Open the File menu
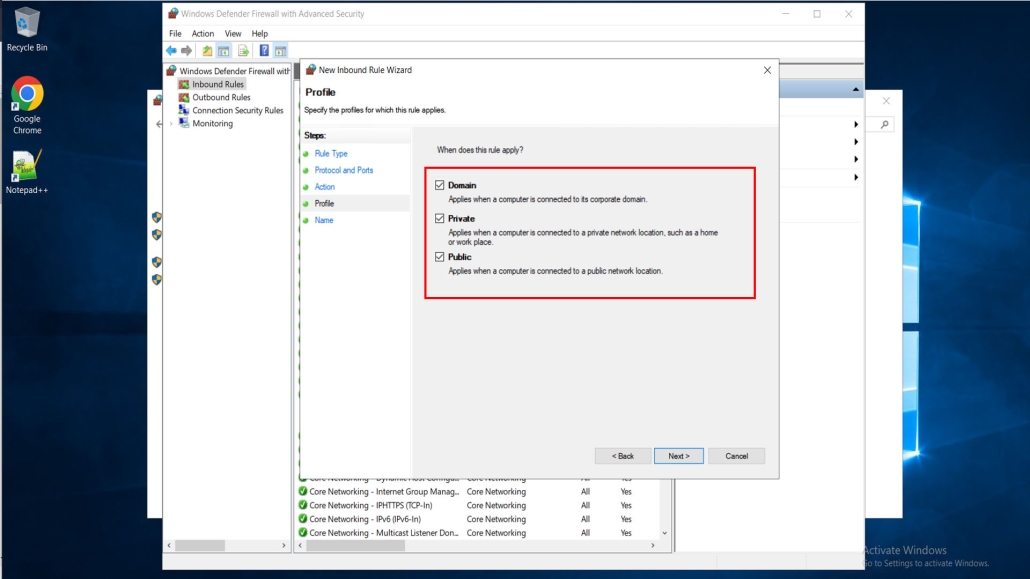 click(175, 34)
